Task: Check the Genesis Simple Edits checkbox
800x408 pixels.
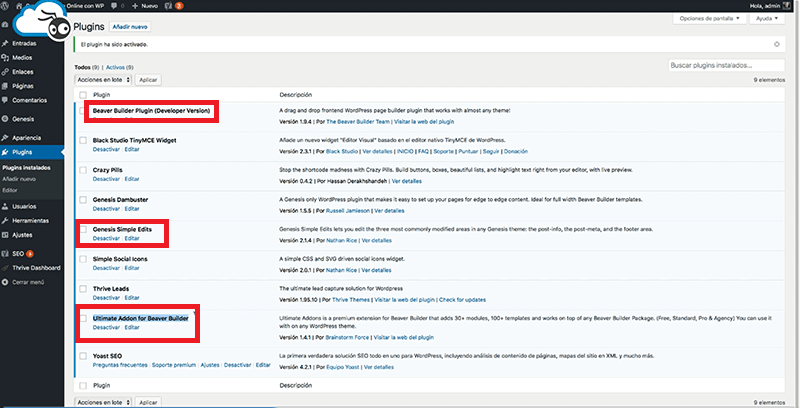Action: [x=83, y=230]
